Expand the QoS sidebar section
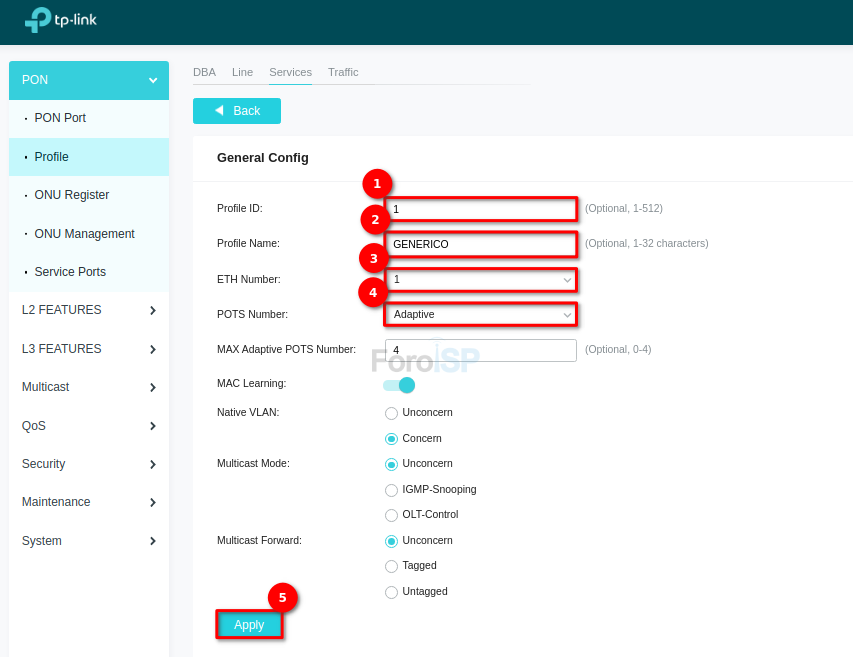The width and height of the screenshot is (853, 657). pyautogui.click(x=152, y=426)
